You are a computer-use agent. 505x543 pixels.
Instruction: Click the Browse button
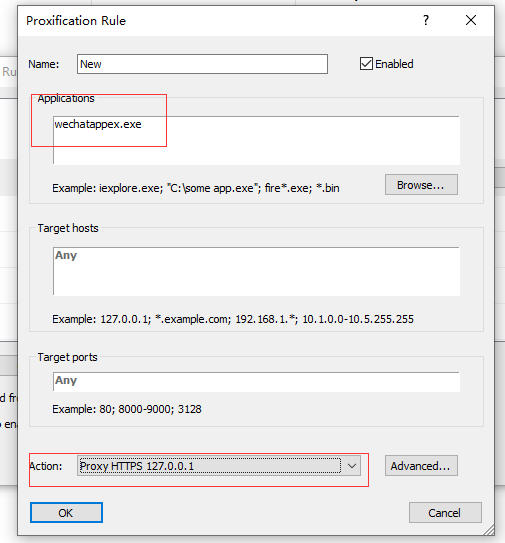pyautogui.click(x=421, y=185)
